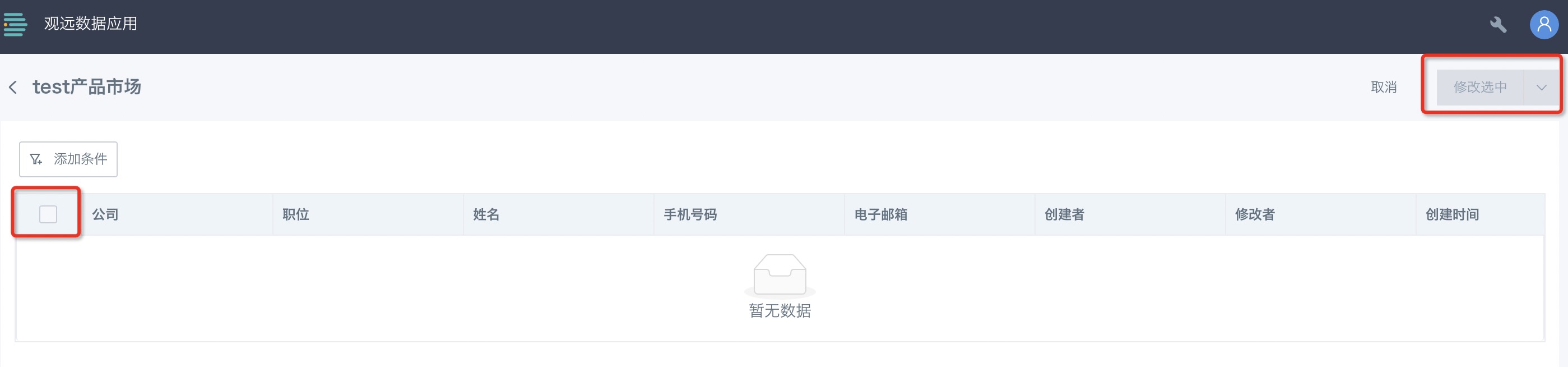Select the 创建时间 column header
Screen dimensions: 1568x367
(x=1481, y=214)
